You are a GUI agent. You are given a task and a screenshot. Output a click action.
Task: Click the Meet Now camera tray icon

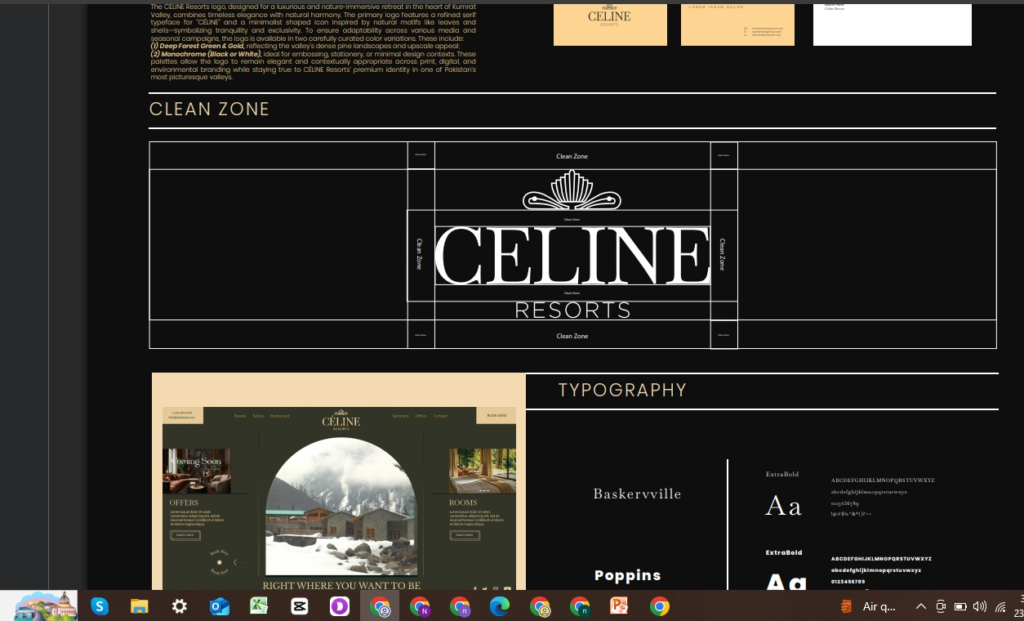click(x=941, y=606)
